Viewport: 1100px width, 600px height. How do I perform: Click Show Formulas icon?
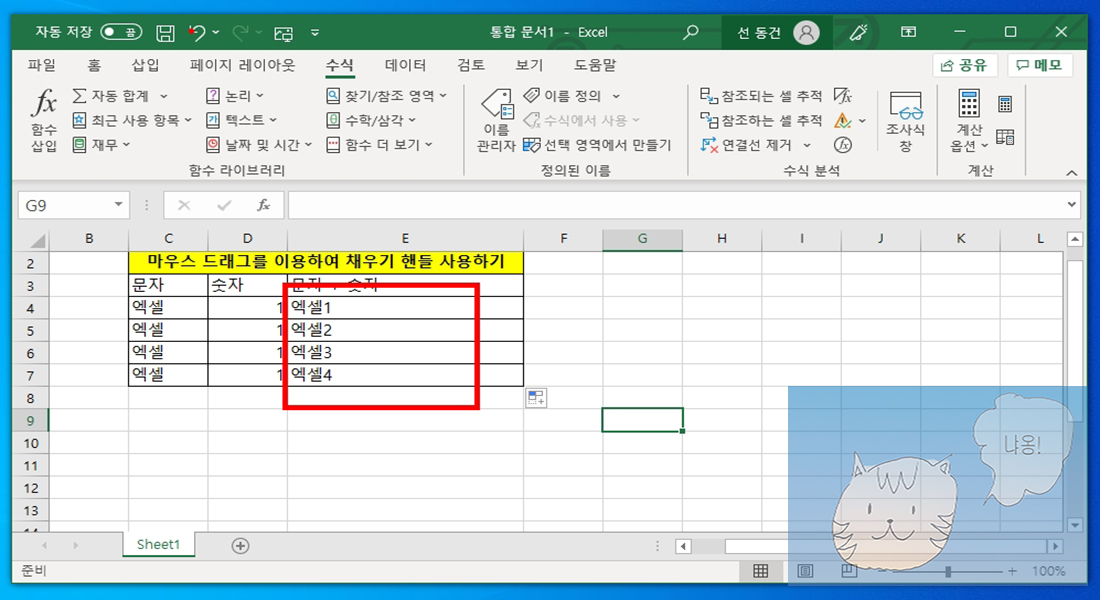tap(843, 95)
